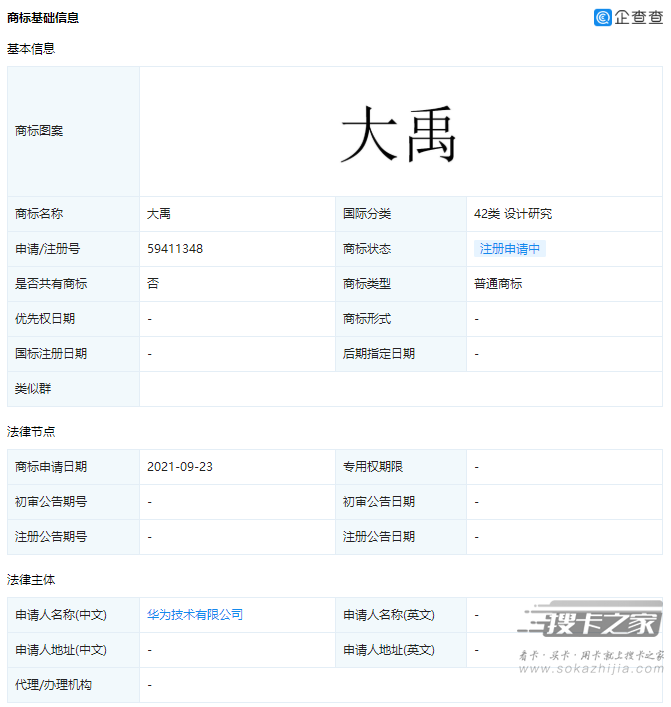Click the 大禹 trademark image
This screenshot has width=671, height=707.
pos(398,134)
